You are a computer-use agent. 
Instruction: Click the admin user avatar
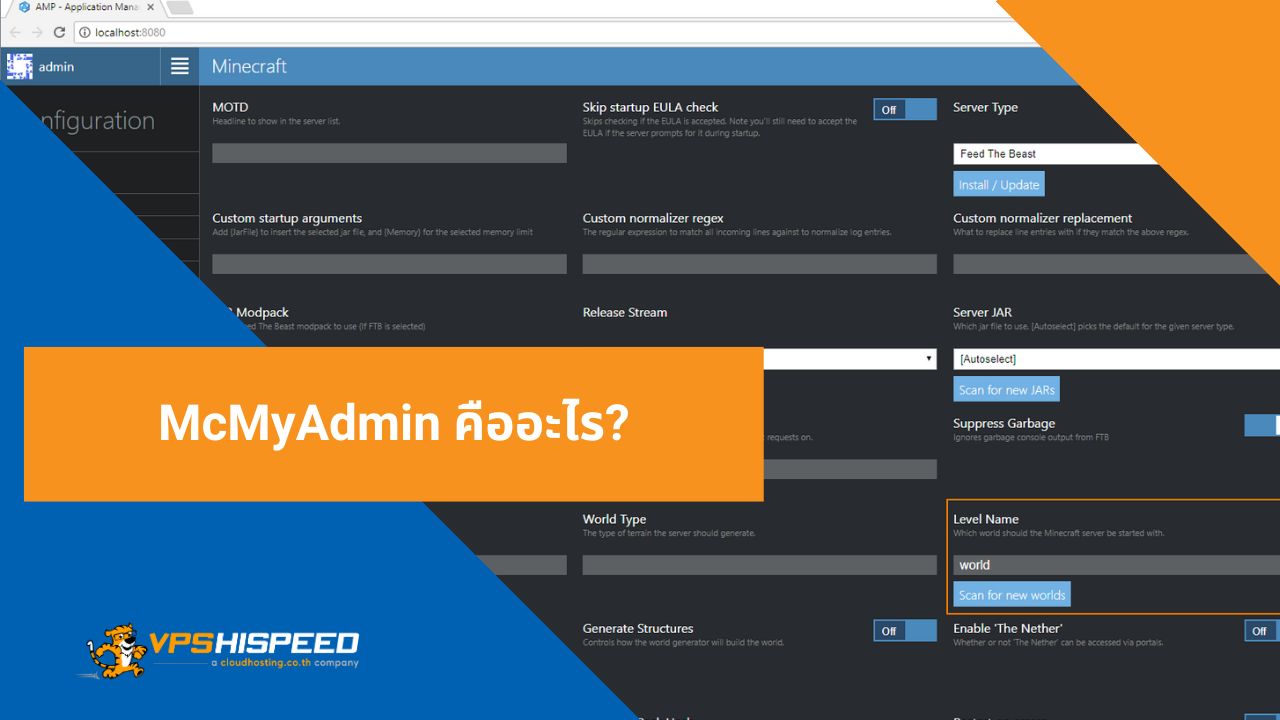pyautogui.click(x=20, y=66)
